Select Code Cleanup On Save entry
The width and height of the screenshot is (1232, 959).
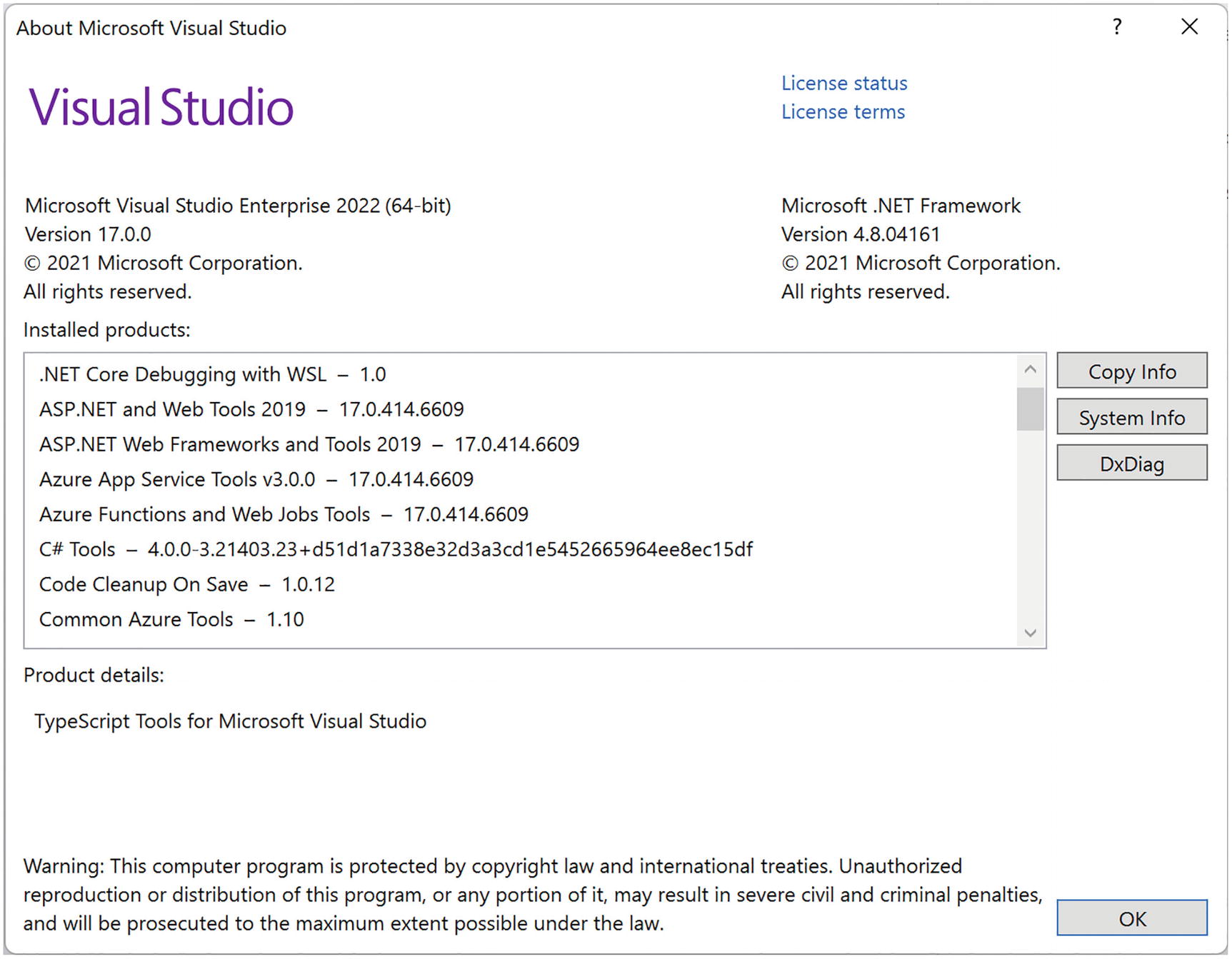tap(186, 585)
